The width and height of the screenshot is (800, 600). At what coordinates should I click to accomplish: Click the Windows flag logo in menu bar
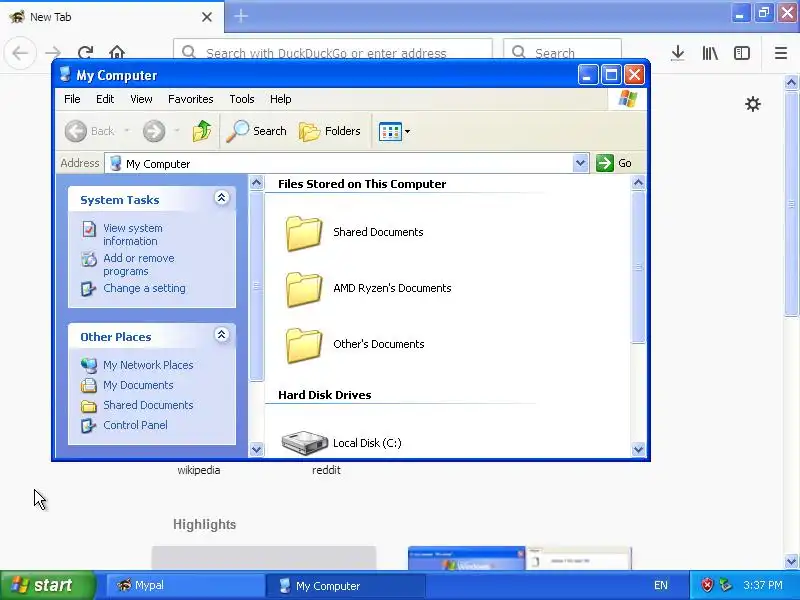[x=628, y=99]
